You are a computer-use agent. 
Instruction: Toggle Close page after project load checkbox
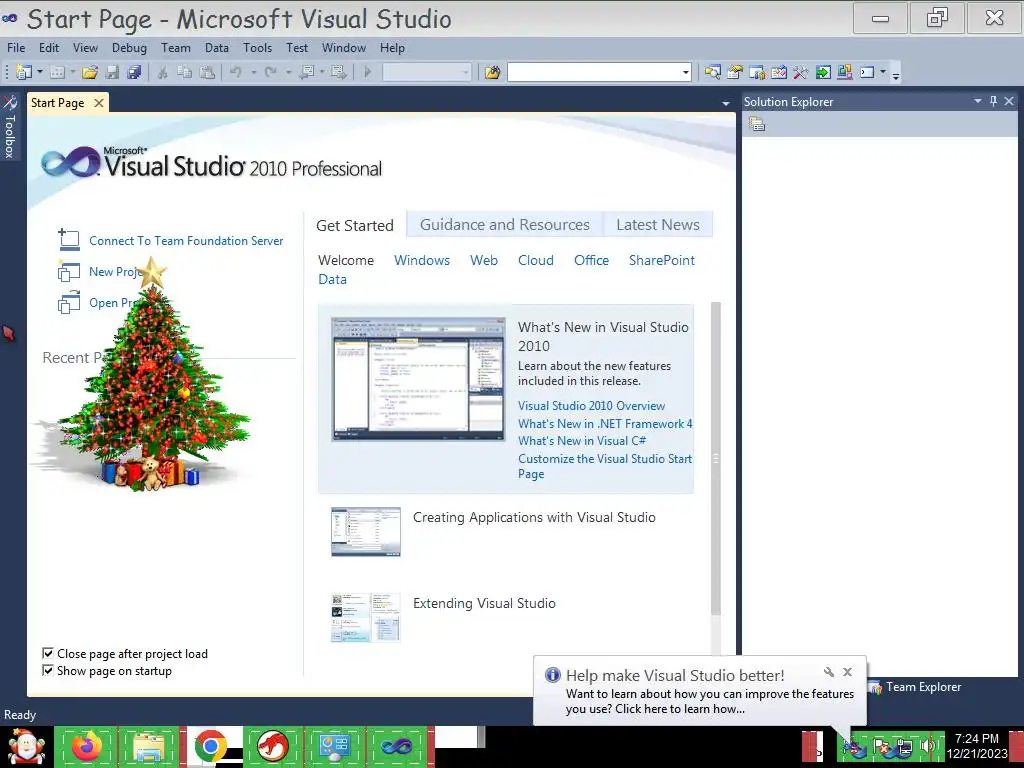click(48, 653)
